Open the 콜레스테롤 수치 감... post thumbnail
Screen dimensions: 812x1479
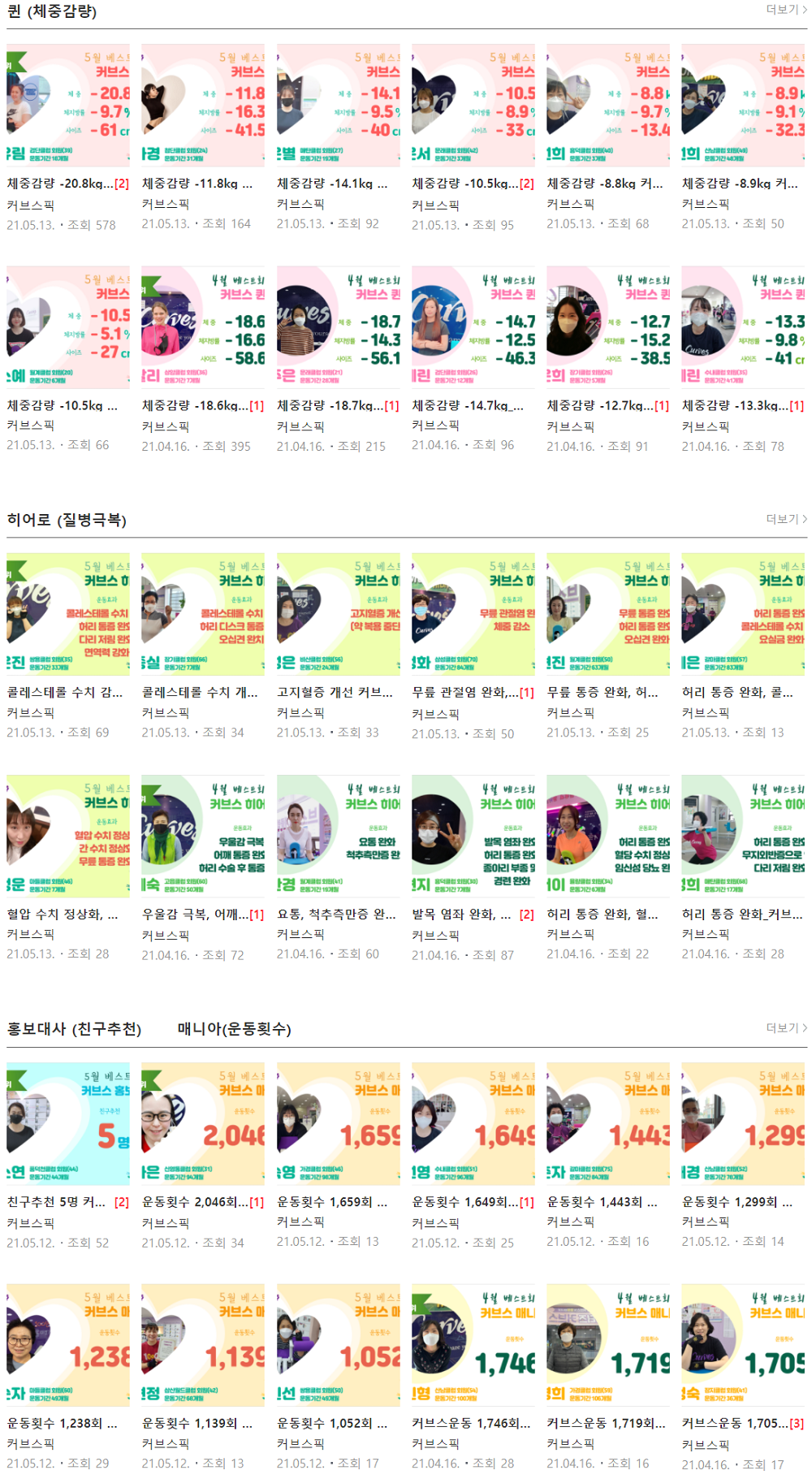coord(68,615)
